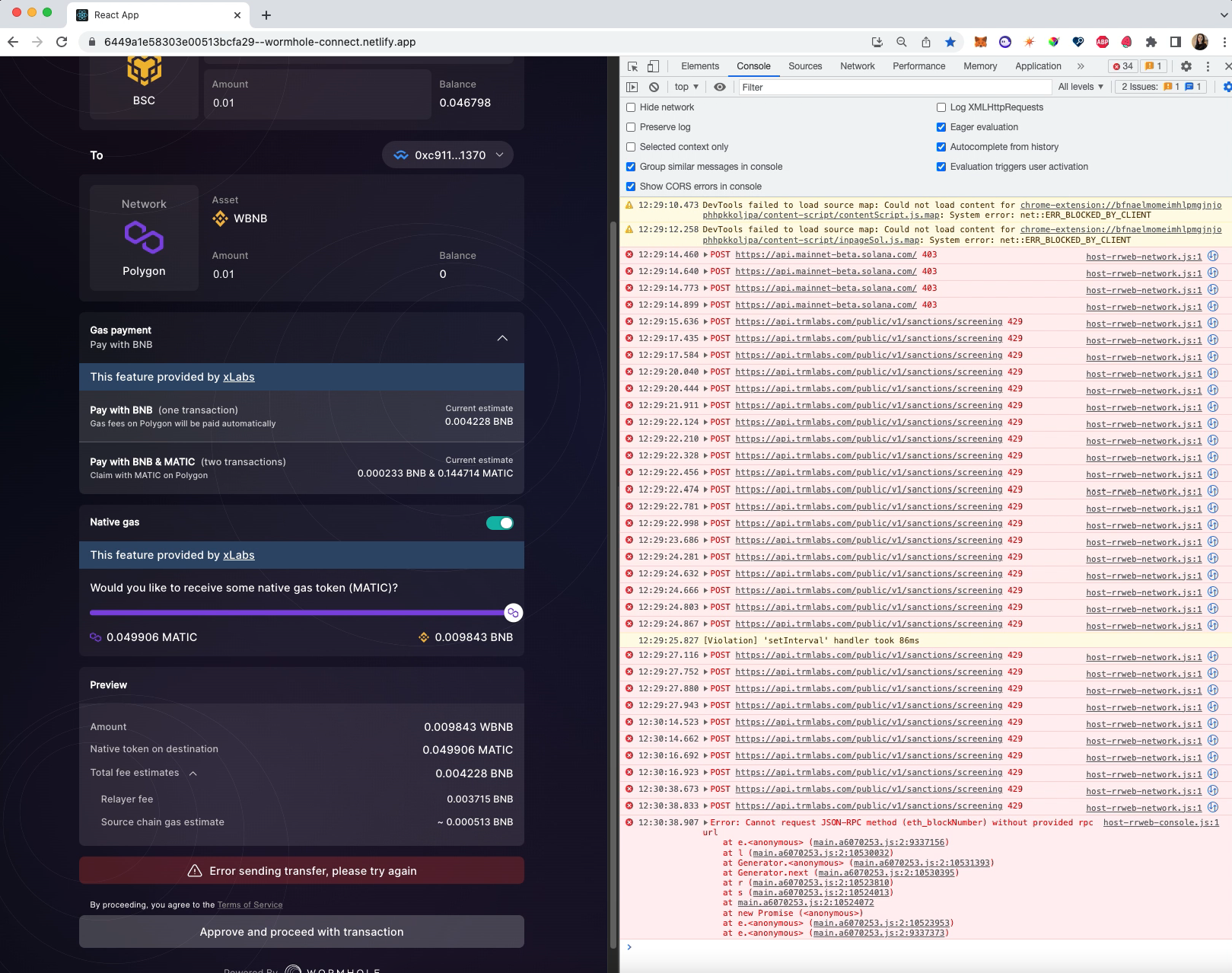1232x973 pixels.
Task: Disable Eager evaluation
Action: 941,127
